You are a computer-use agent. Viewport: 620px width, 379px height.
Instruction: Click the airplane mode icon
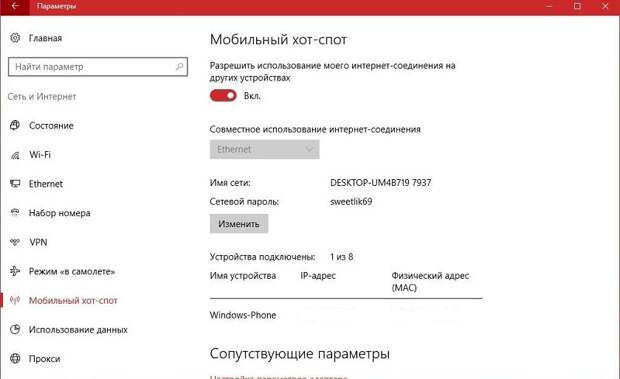15,271
